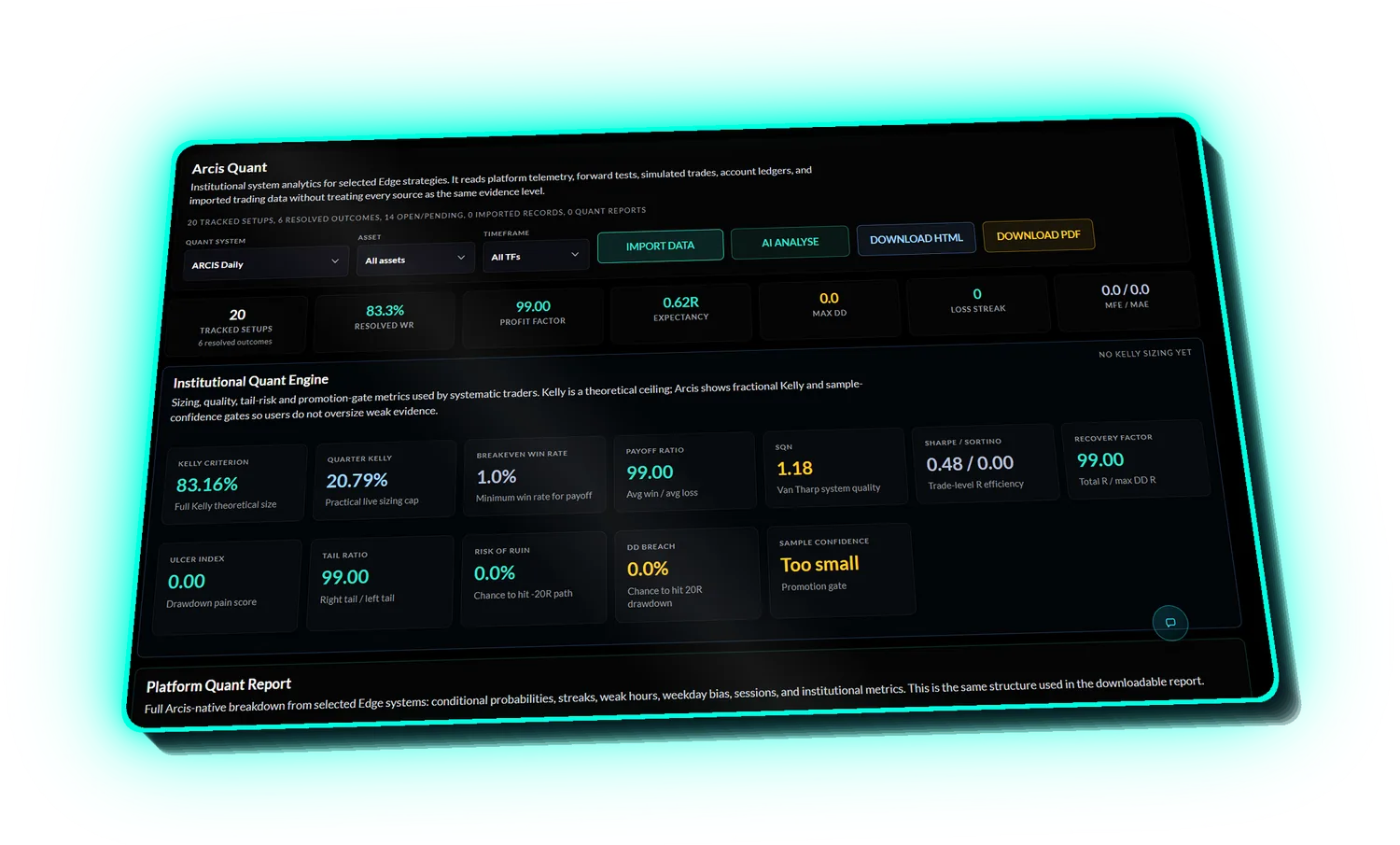Image resolution: width=1400 pixels, height=845 pixels.
Task: Click the Quarter Kelly 20.79% value
Action: click(x=357, y=480)
